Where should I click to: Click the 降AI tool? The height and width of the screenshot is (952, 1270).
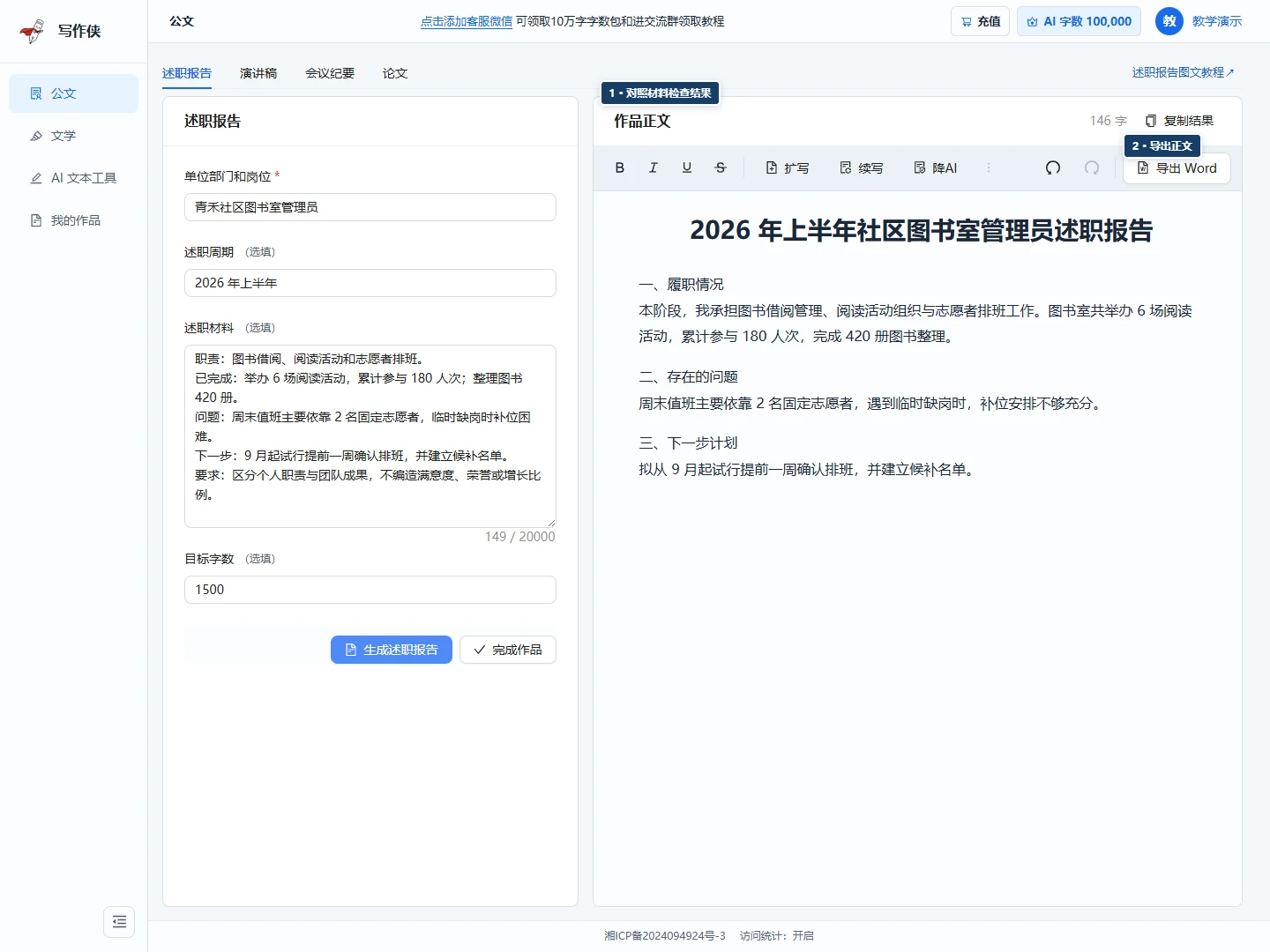[935, 167]
